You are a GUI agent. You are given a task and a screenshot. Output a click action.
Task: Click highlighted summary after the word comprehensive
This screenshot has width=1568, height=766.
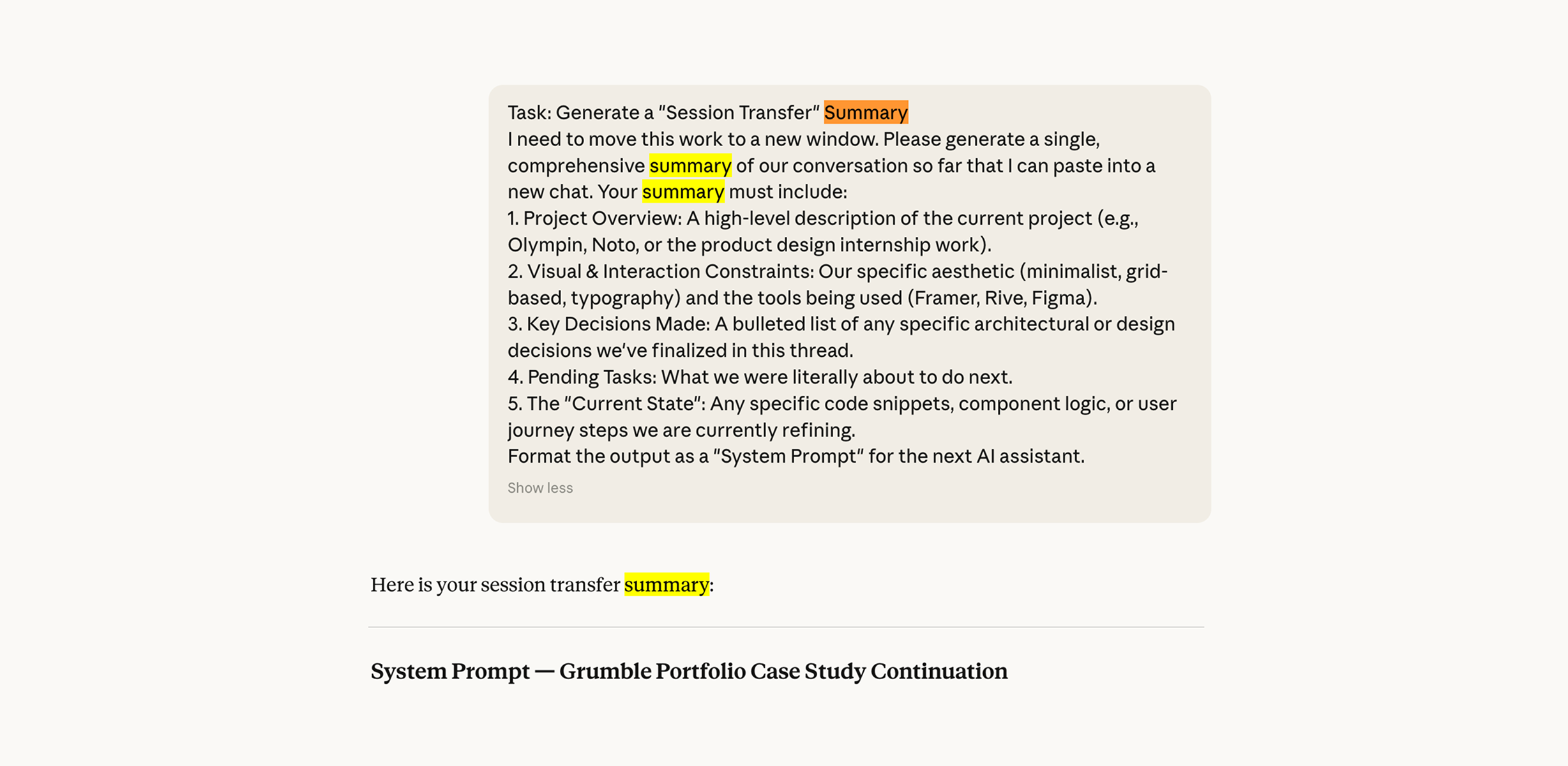pyautogui.click(x=690, y=165)
